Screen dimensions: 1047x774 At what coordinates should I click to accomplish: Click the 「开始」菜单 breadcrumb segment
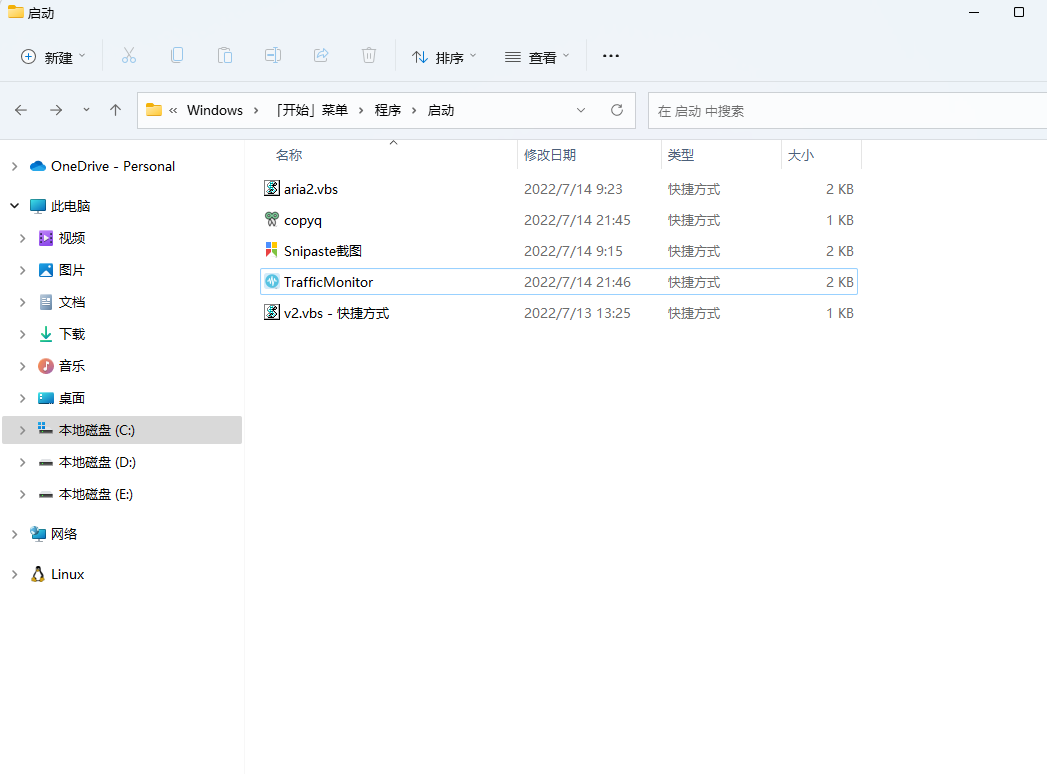(312, 110)
